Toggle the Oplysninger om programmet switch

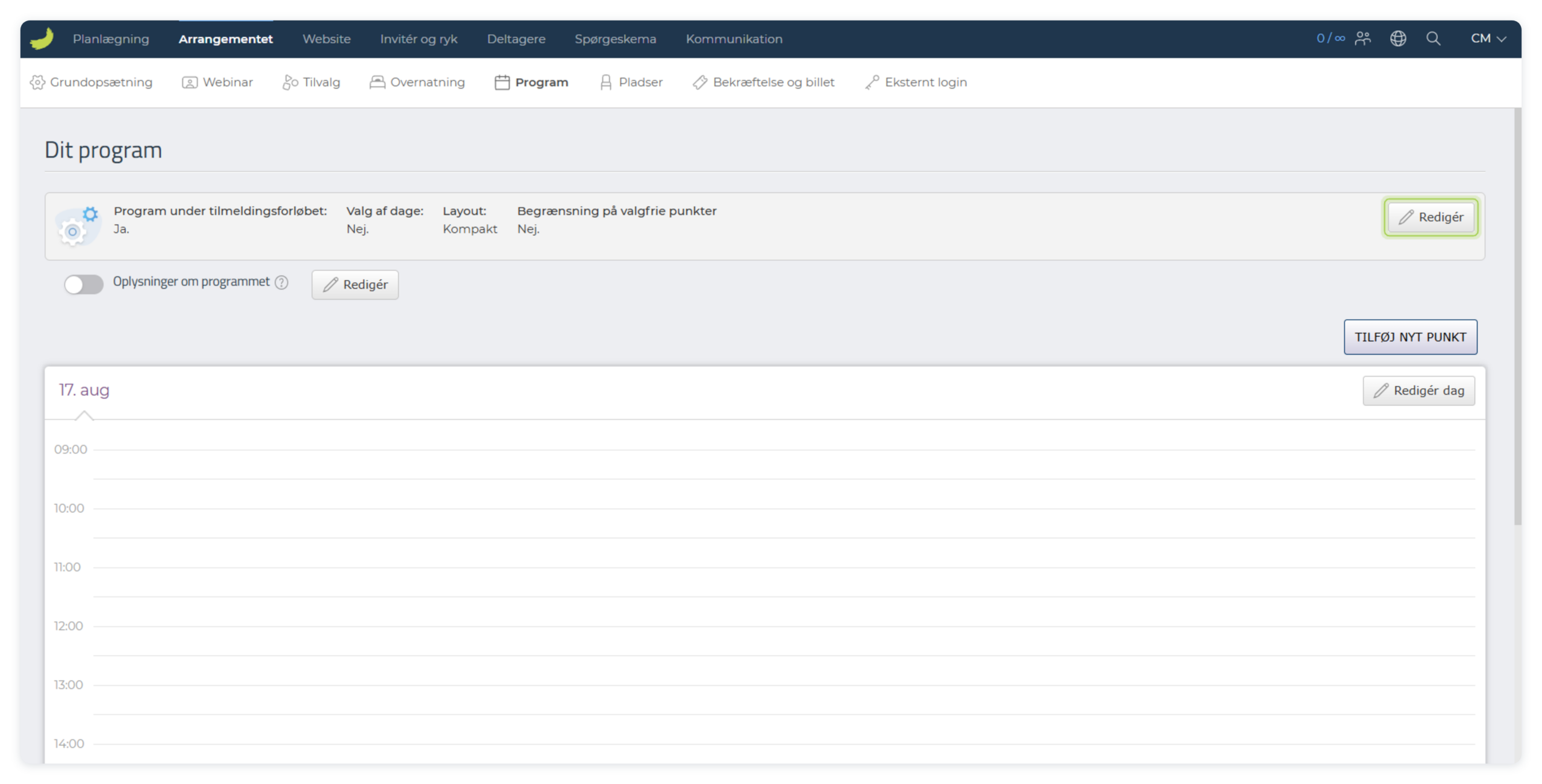point(84,284)
